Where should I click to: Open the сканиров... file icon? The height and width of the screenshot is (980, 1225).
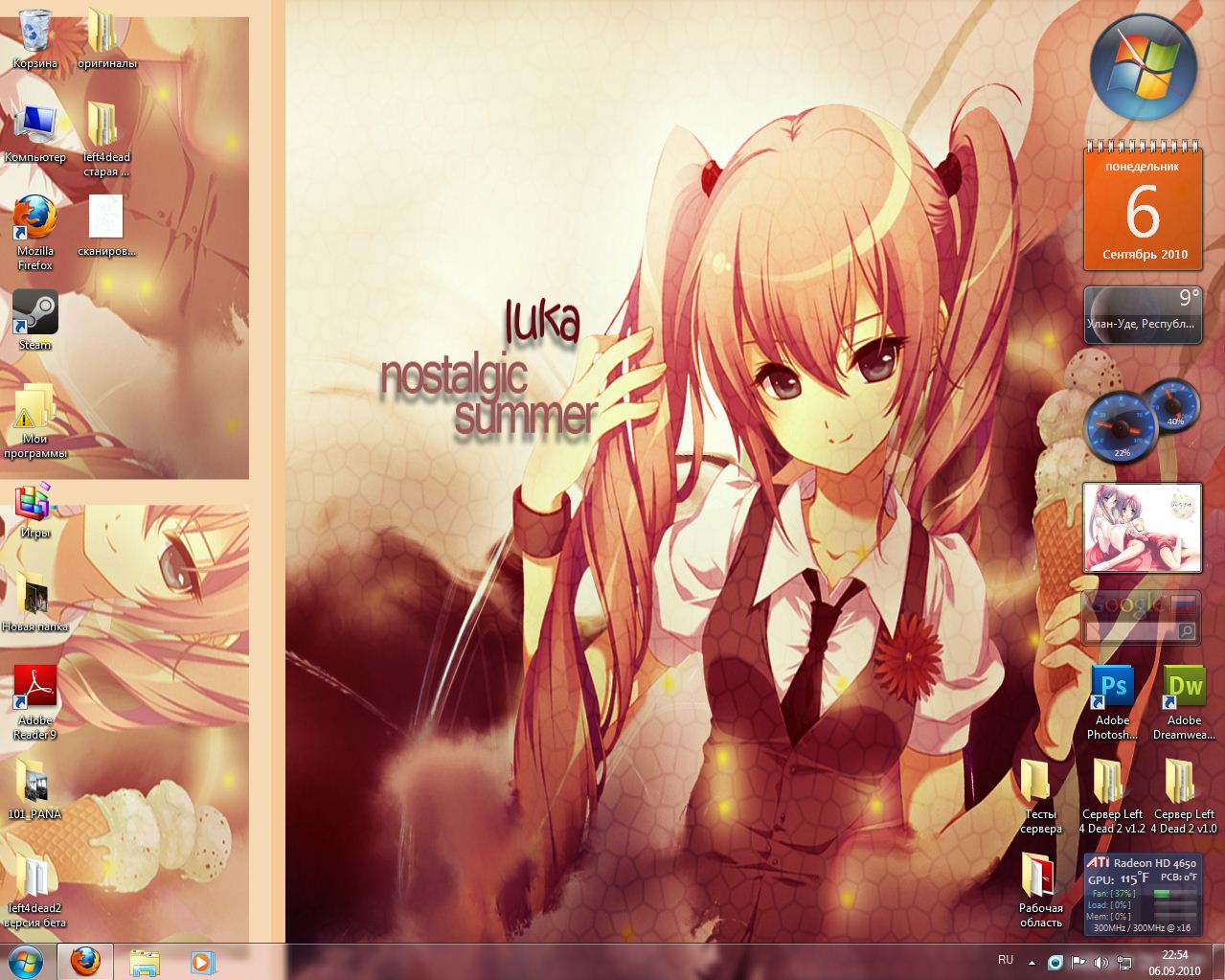pos(106,226)
